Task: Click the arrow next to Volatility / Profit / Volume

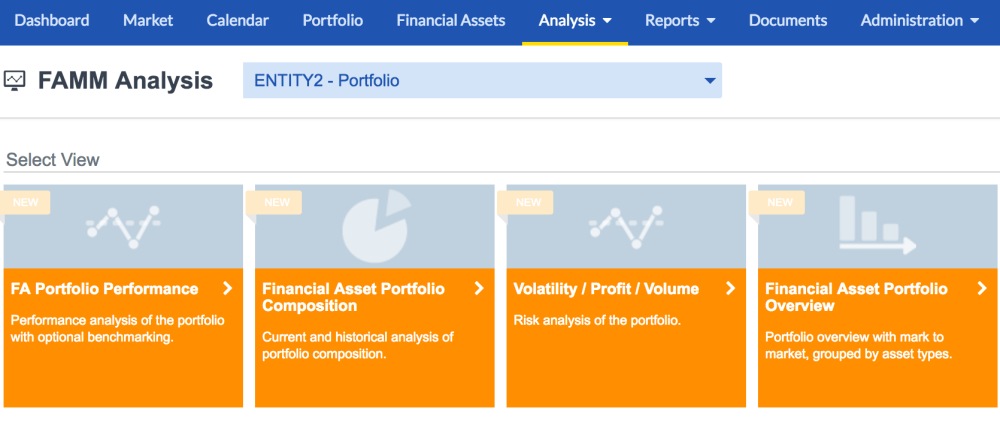Action: [x=730, y=288]
